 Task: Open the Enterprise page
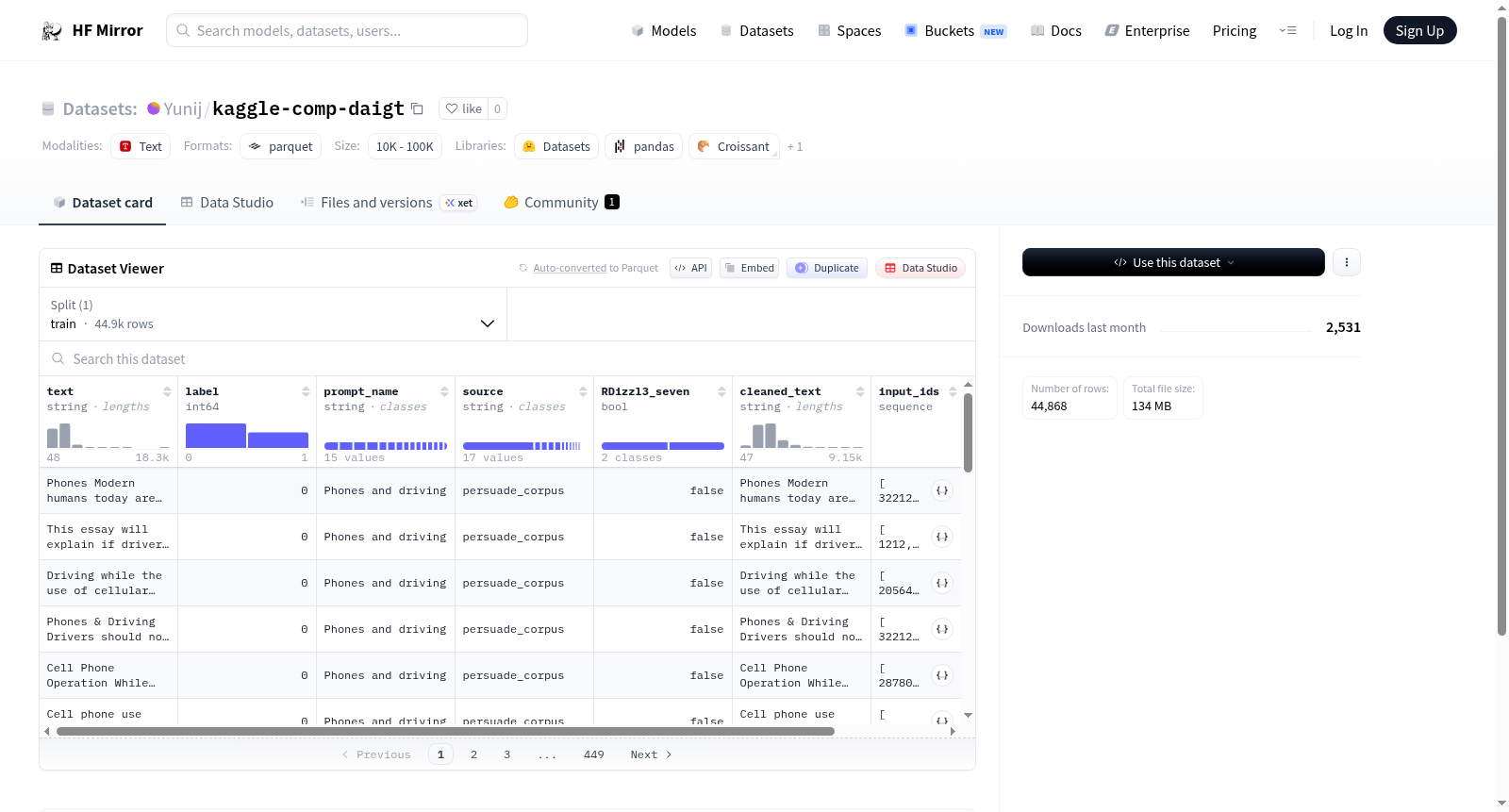click(1147, 31)
